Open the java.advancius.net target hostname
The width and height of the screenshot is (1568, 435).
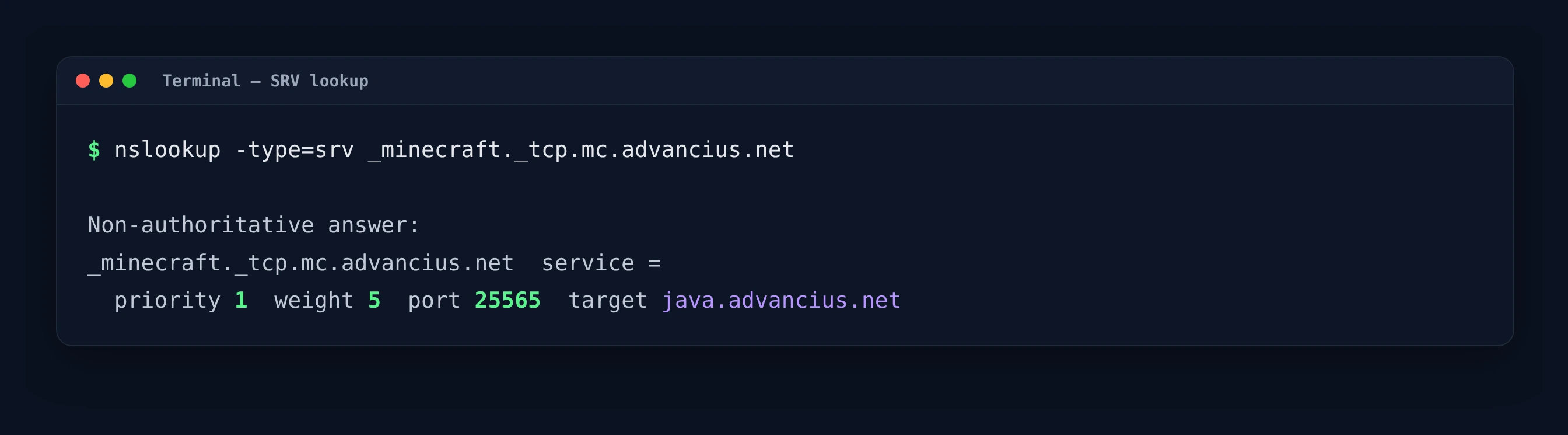[781, 301]
